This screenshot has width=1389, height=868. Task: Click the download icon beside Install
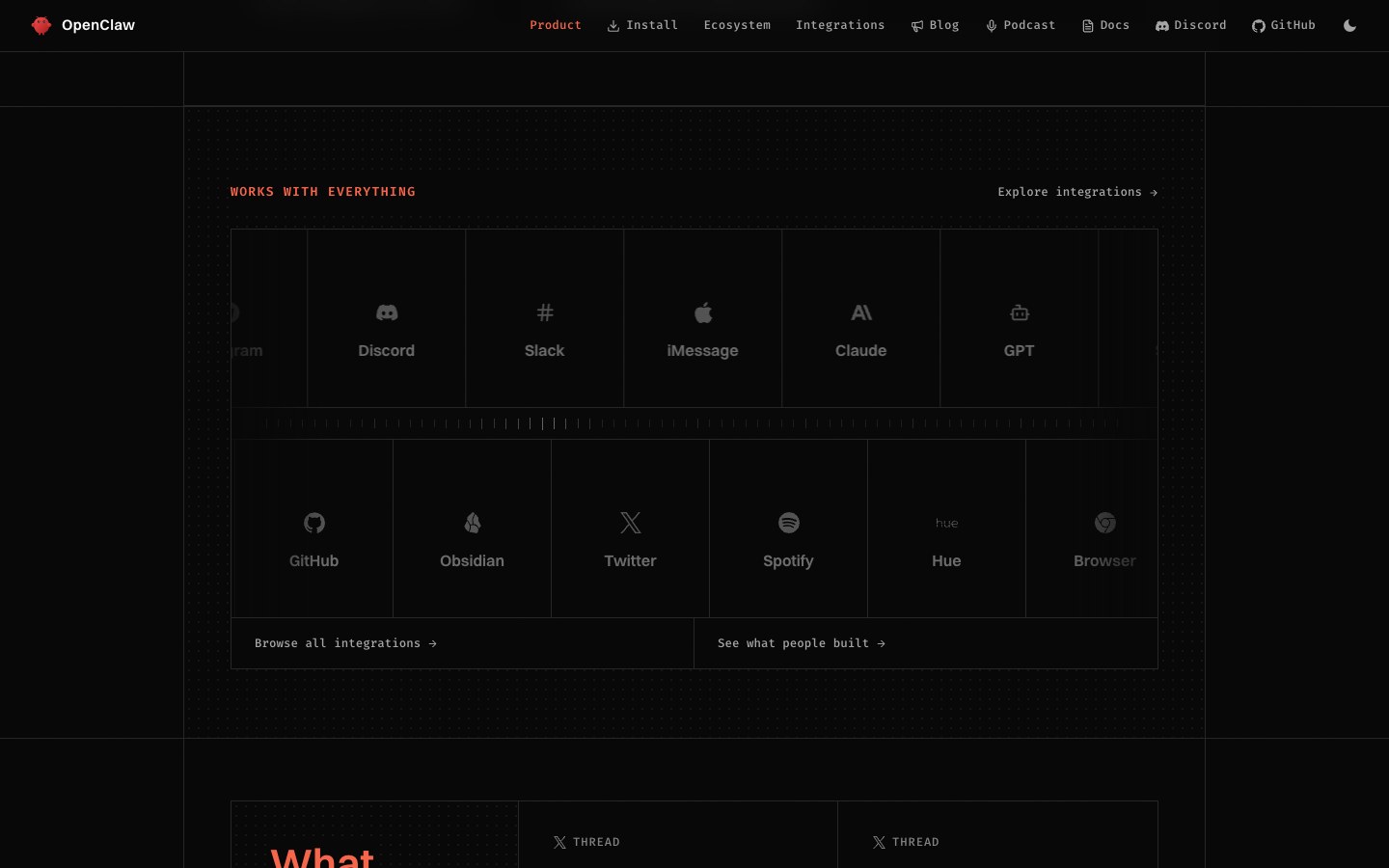click(x=613, y=26)
